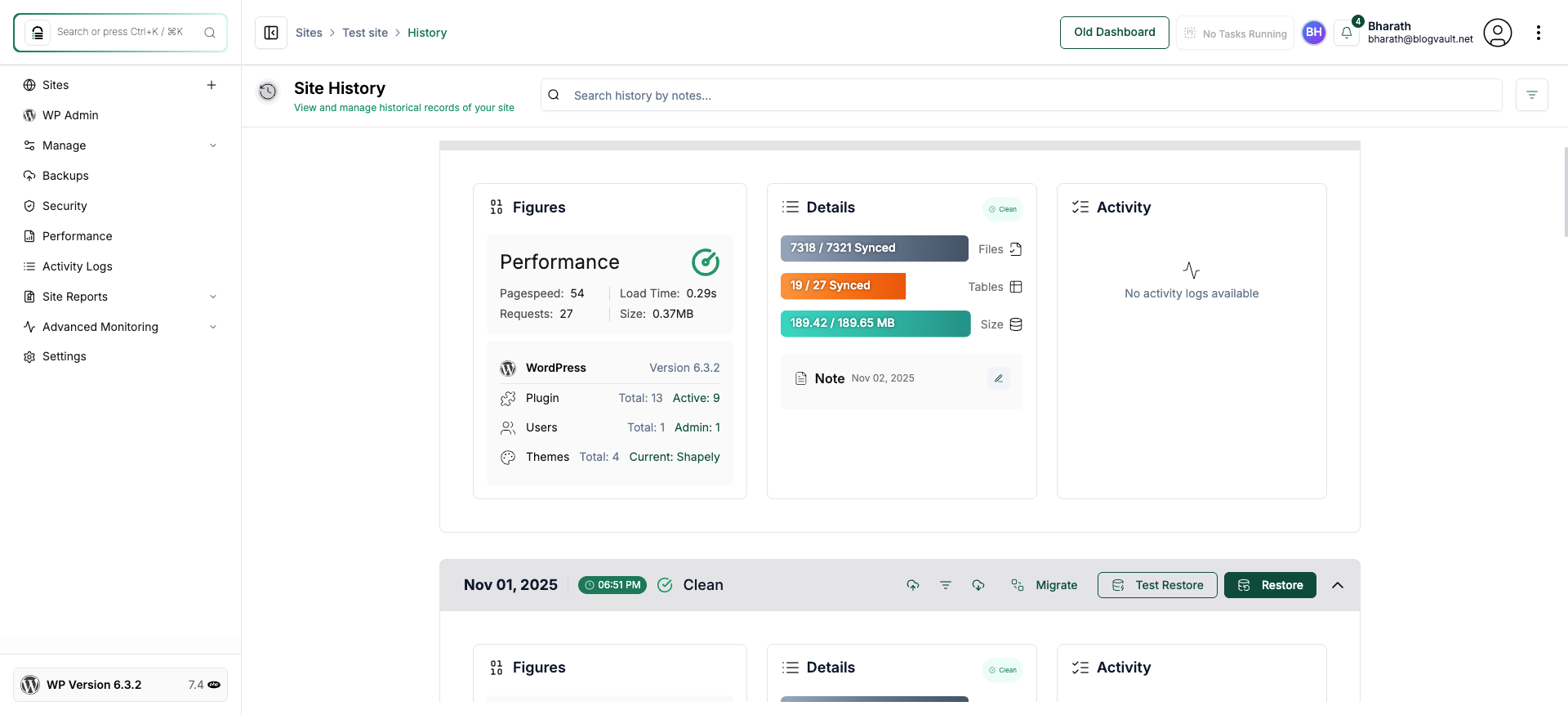
Task: Edit the note with the pencil icon
Action: point(998,378)
